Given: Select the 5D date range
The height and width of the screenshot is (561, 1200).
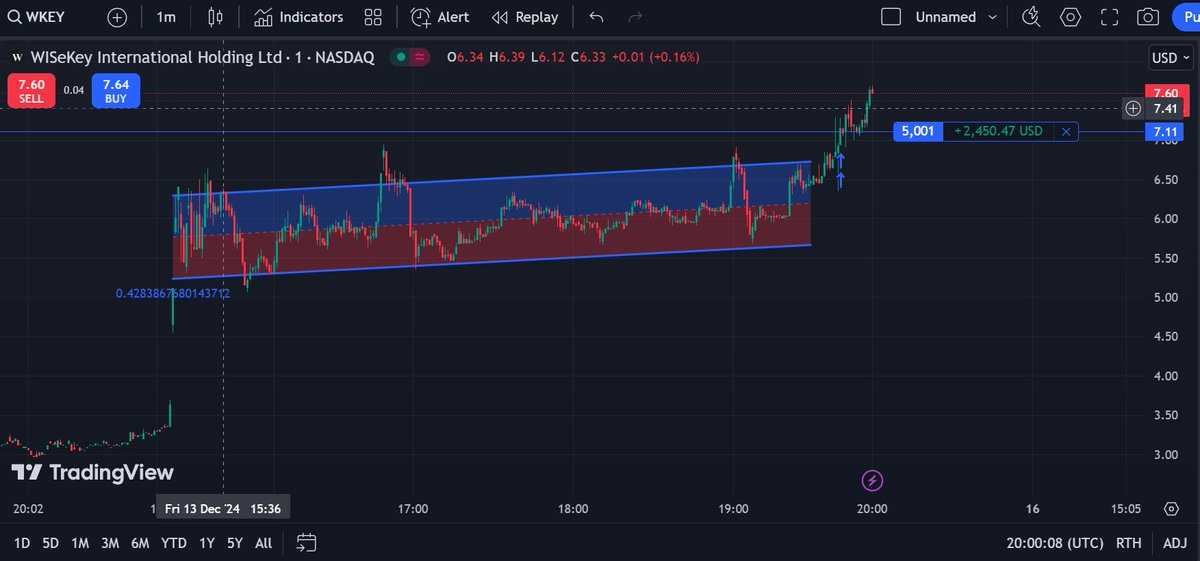Looking at the screenshot, I should [x=50, y=543].
